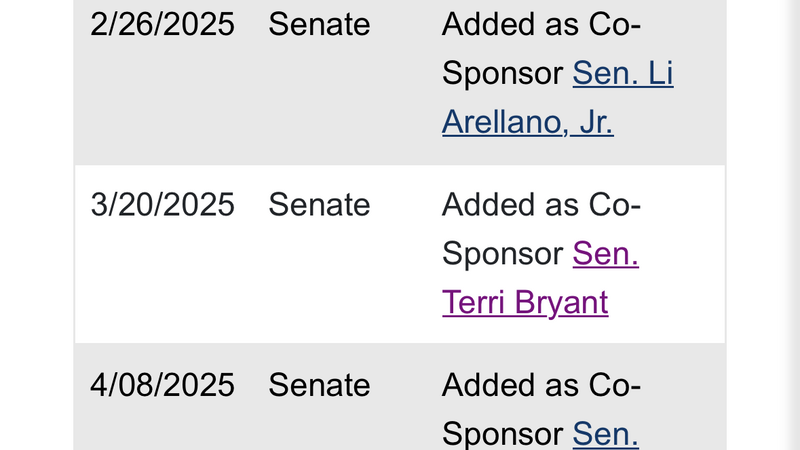Click the Sen. link in the 4/08/2025 row
This screenshot has height=450, width=800.
605,434
